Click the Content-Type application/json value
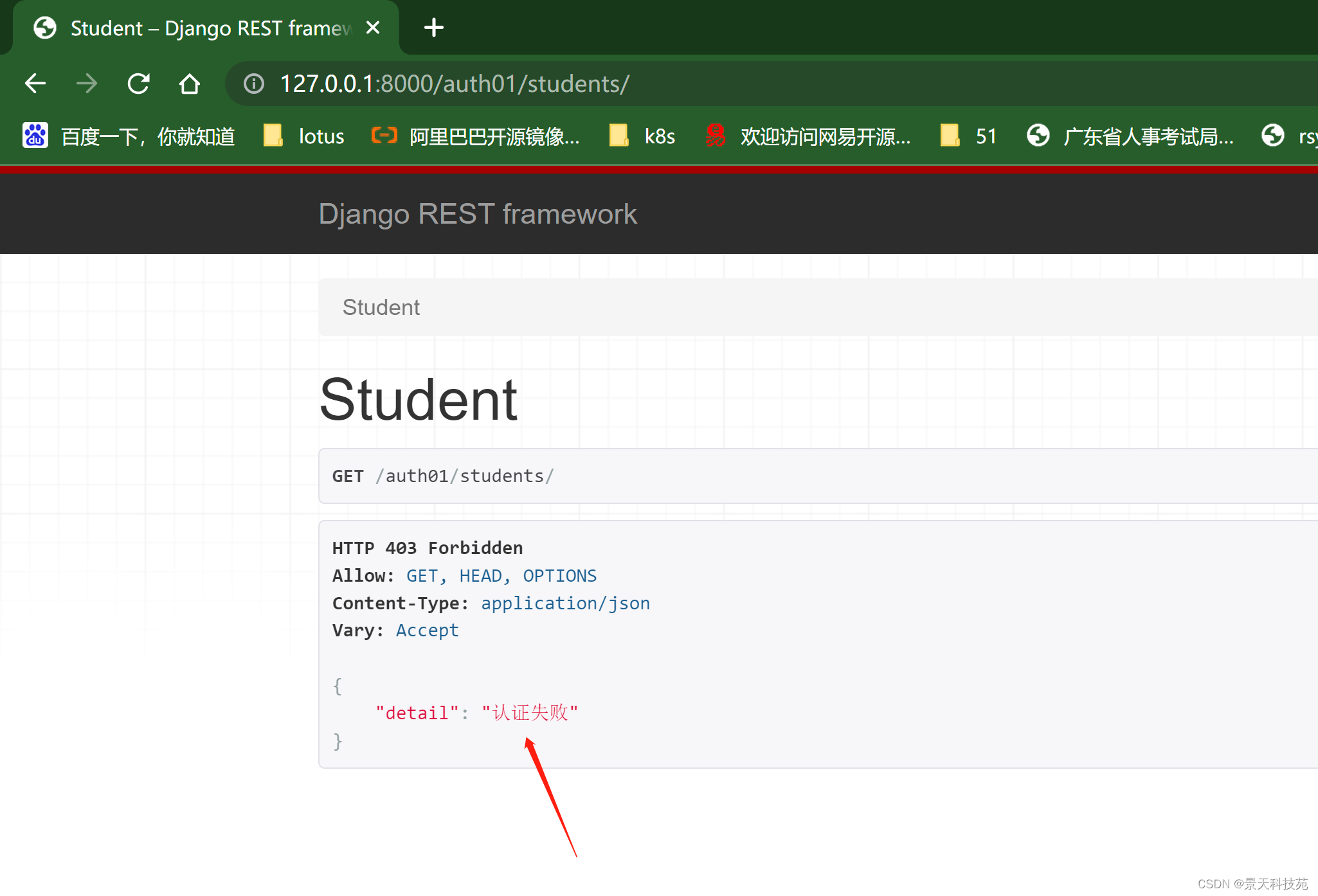 [566, 604]
